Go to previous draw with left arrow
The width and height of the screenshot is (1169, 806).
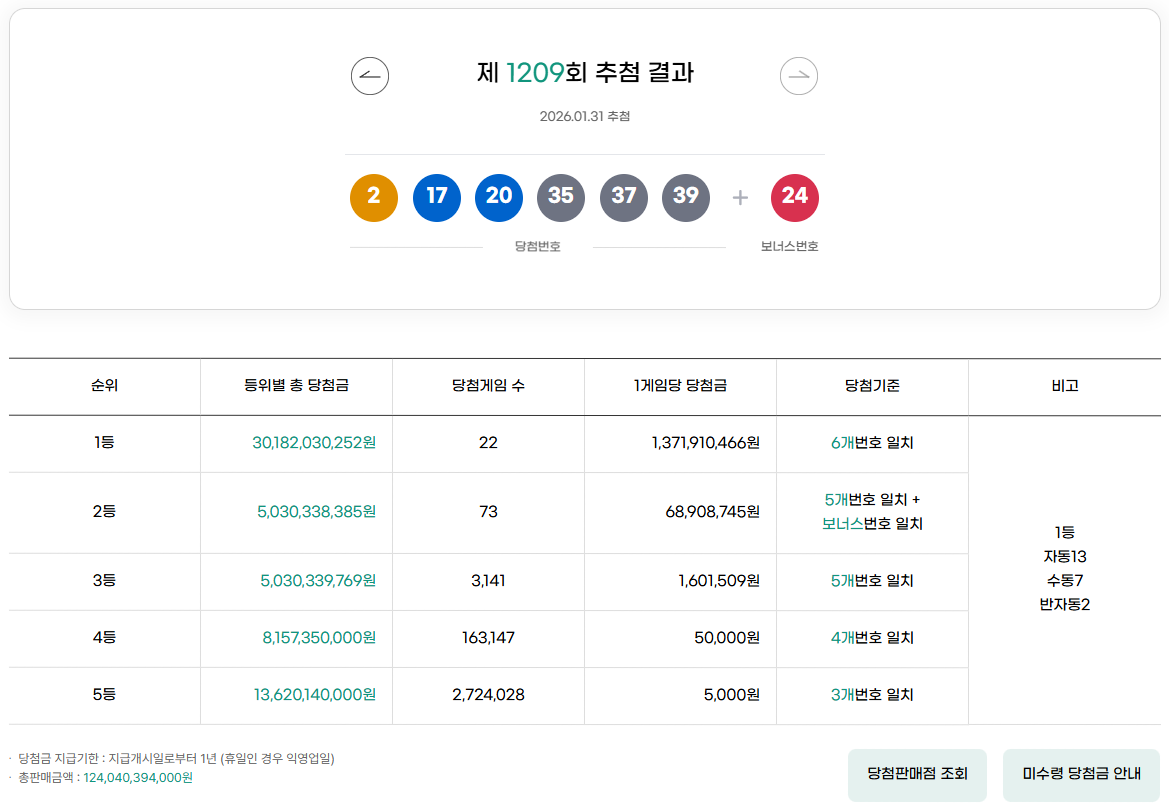pyautogui.click(x=370, y=76)
